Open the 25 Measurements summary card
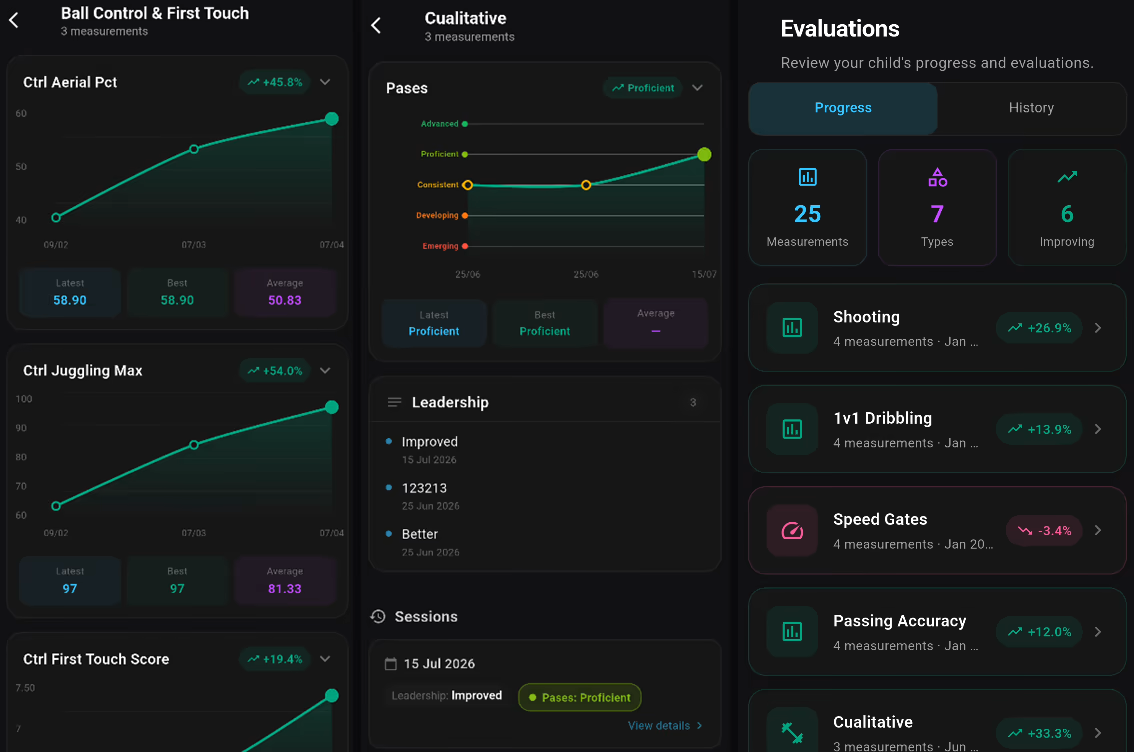This screenshot has width=1134, height=752. click(807, 208)
